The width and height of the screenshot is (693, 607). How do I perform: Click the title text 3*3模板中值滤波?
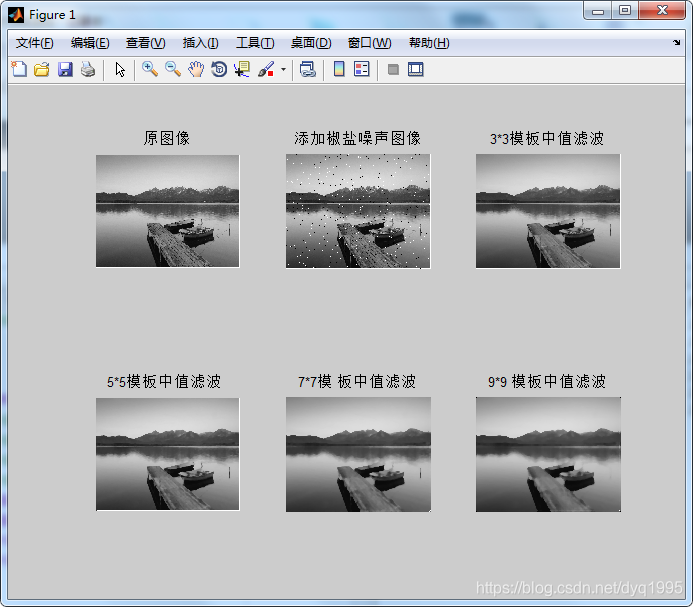coord(547,138)
